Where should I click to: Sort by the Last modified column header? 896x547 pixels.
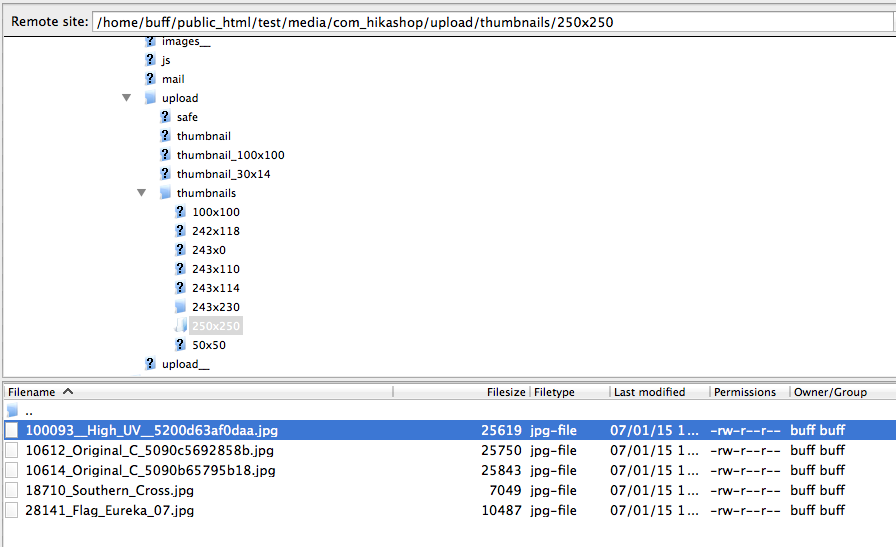[x=659, y=392]
